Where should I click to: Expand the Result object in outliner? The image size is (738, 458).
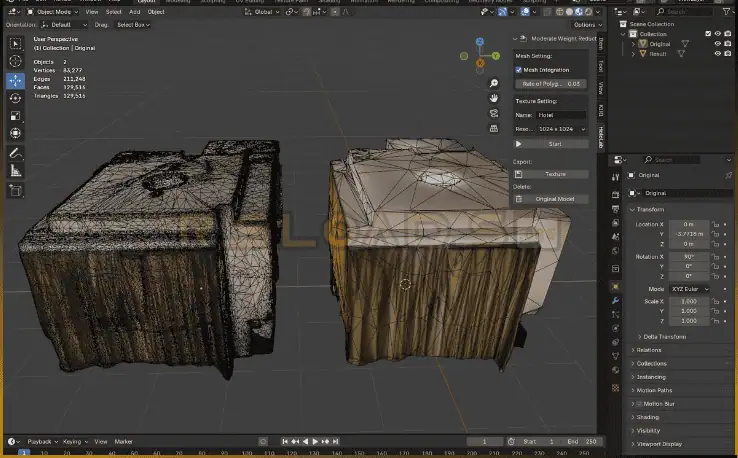point(633,54)
